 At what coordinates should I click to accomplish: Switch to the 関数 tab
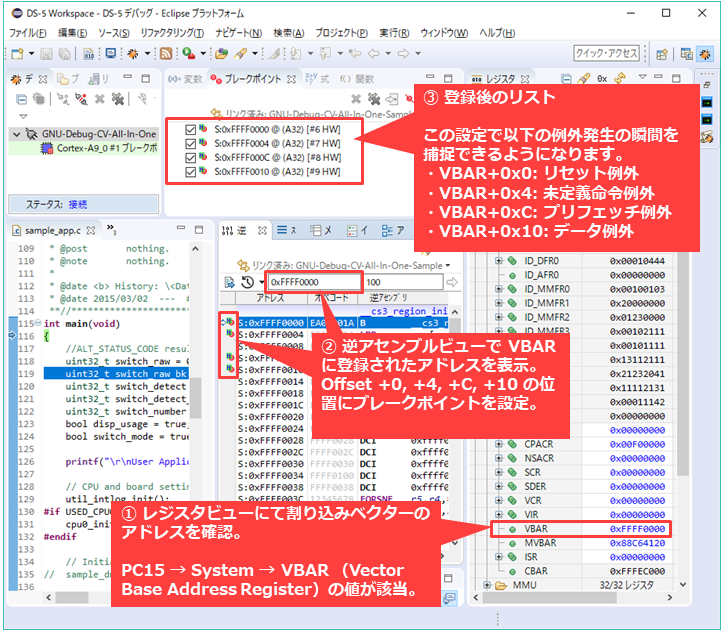(x=357, y=79)
